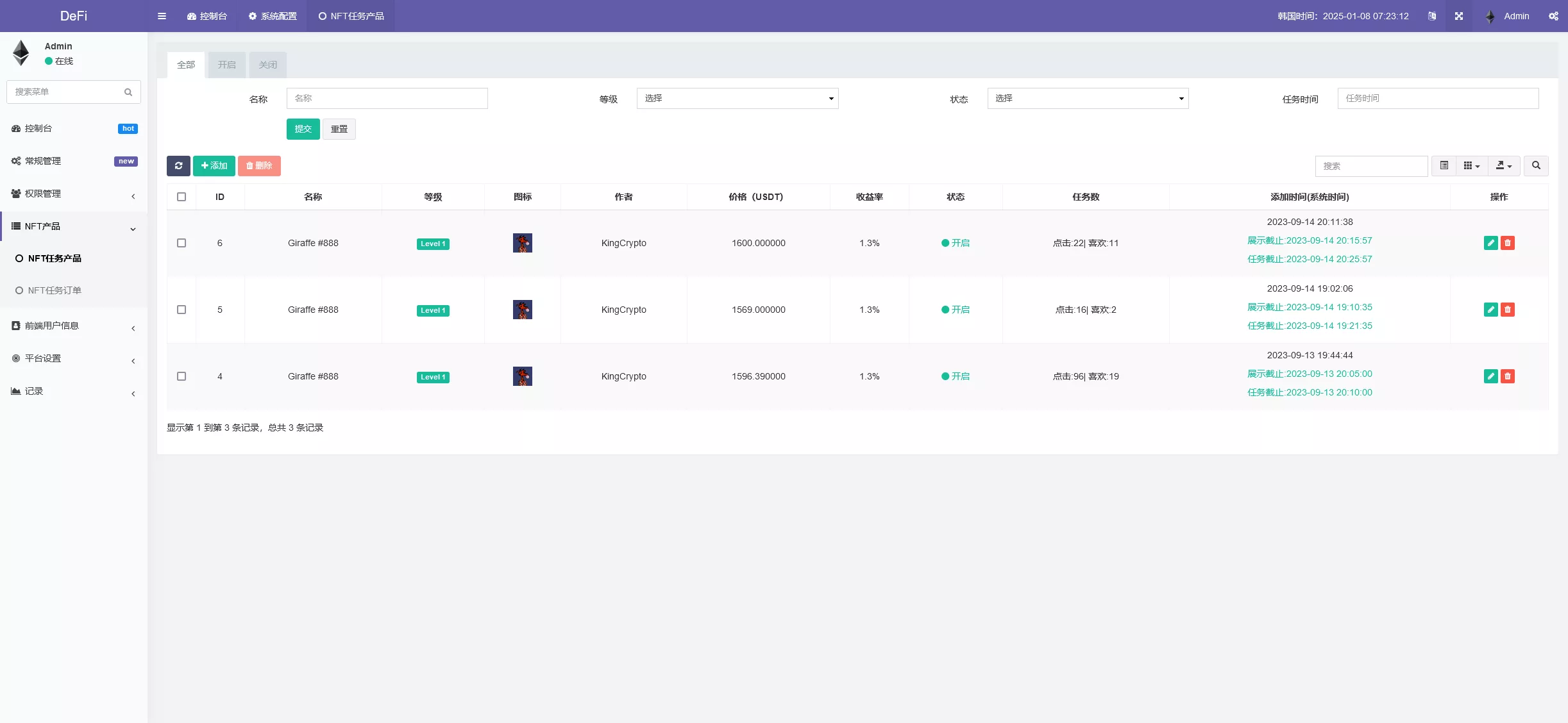Open the export data dropdown
This screenshot has height=723, width=1568.
click(1503, 165)
